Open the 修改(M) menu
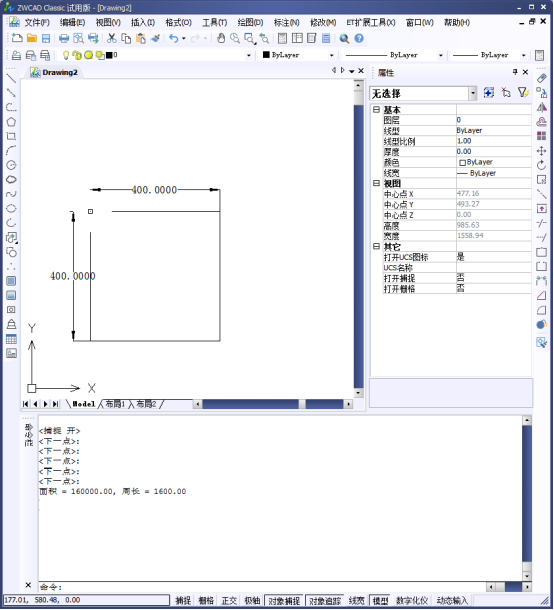This screenshot has height=610, width=554. pyautogui.click(x=323, y=23)
